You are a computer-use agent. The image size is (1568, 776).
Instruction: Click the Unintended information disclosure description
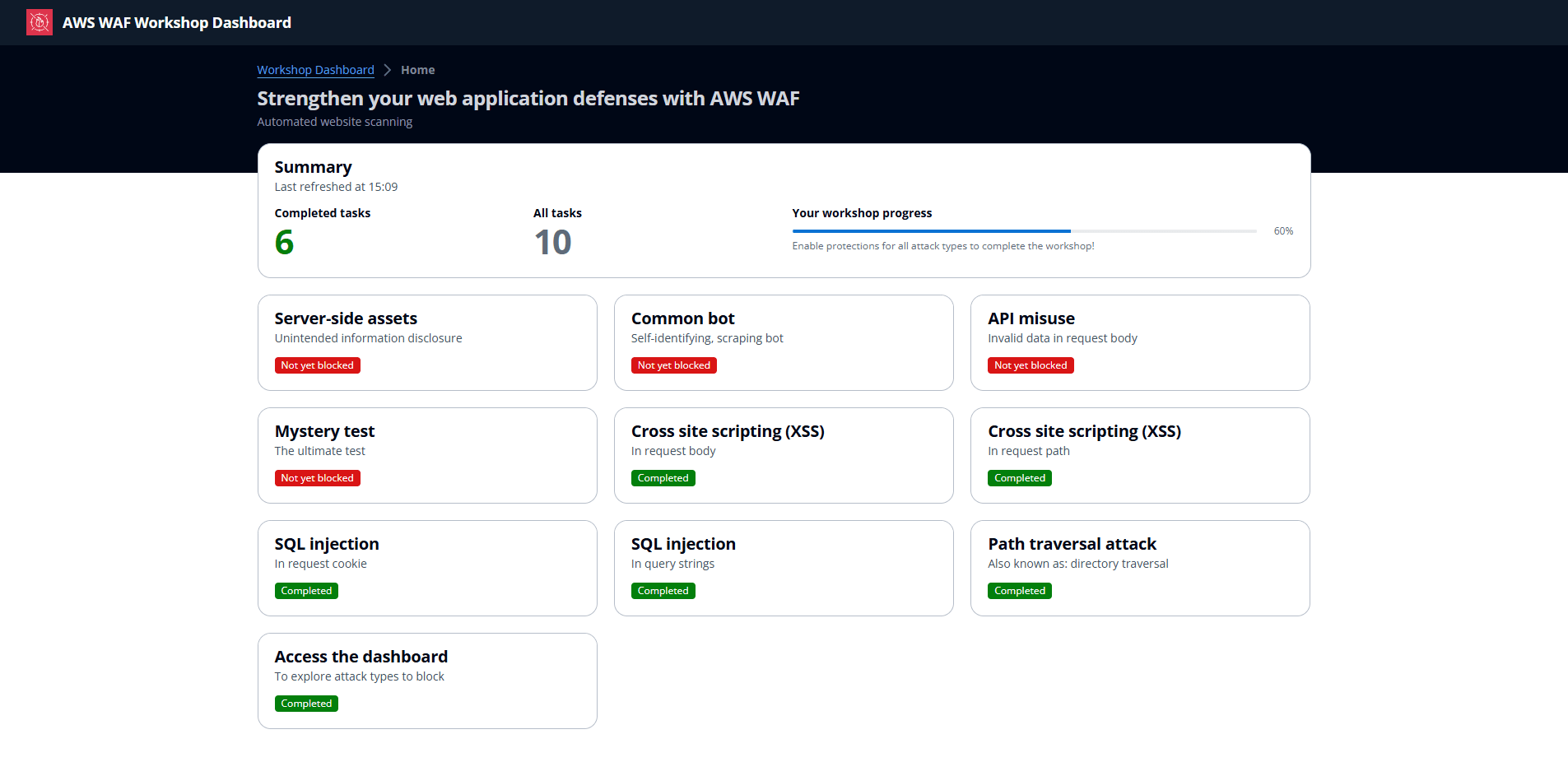pyautogui.click(x=368, y=338)
